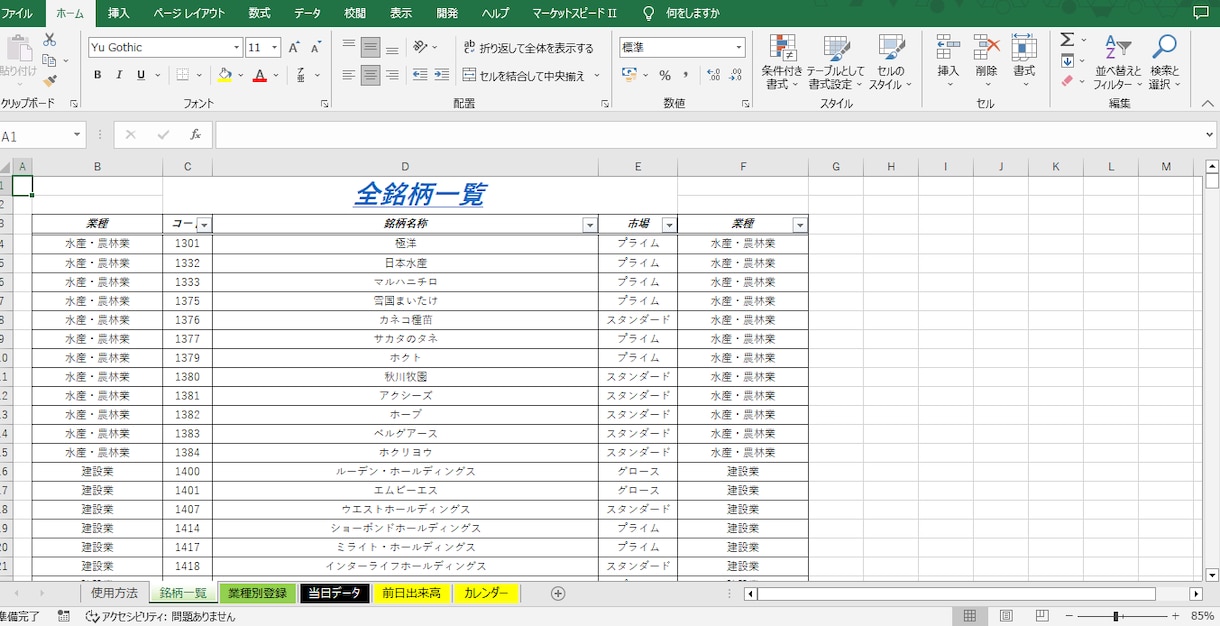Click the Cut scissors icon
The height and width of the screenshot is (626, 1220).
(x=49, y=40)
